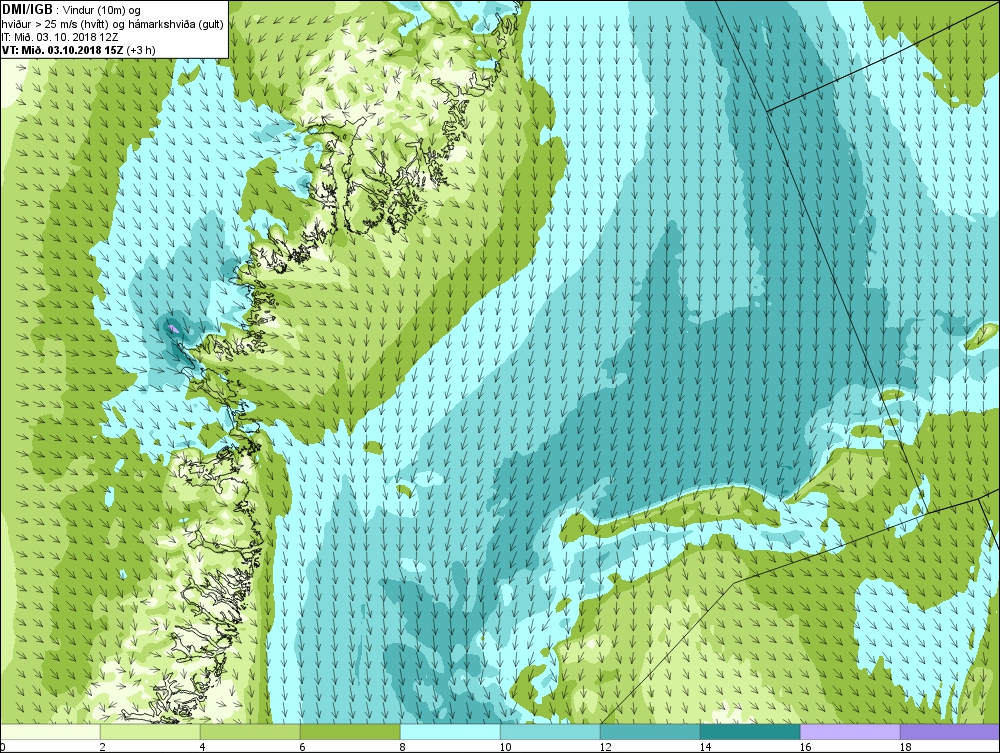Click the '(+3 h)' forecast offset text
The width and height of the screenshot is (1000, 753).
tap(141, 50)
